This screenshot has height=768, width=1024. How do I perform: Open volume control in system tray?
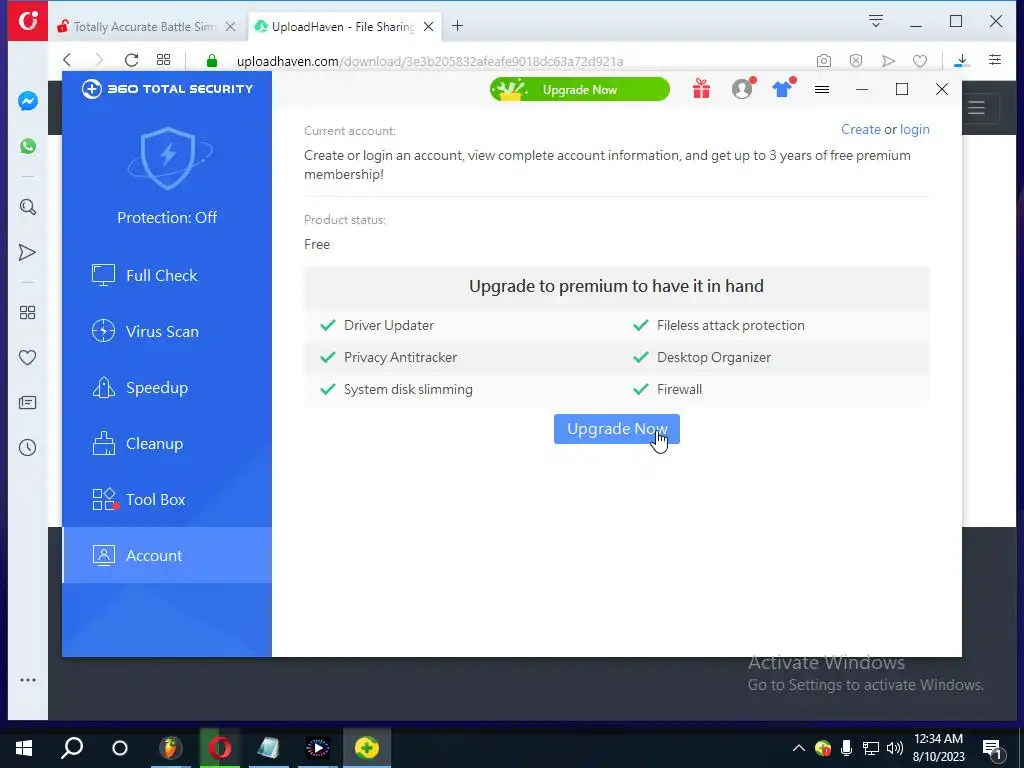pos(895,748)
